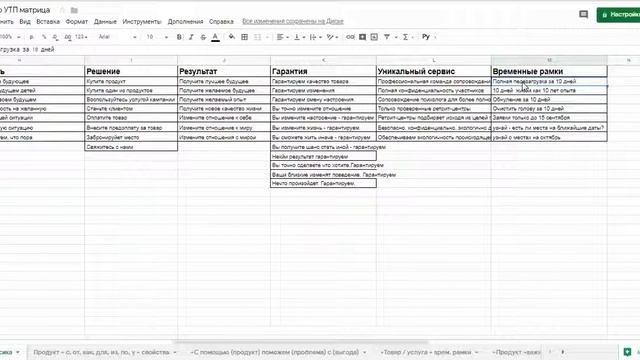Select the 'Результат' header cell
The height and width of the screenshot is (360, 640).
[224, 71]
